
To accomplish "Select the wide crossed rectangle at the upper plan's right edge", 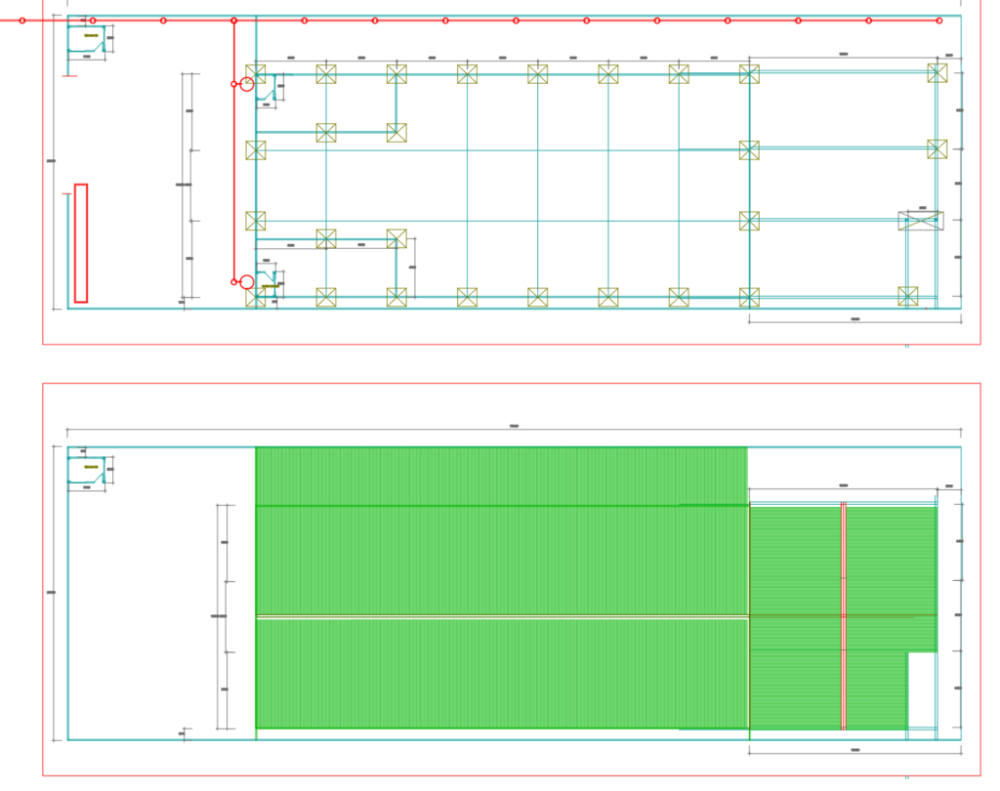I will click(920, 221).
